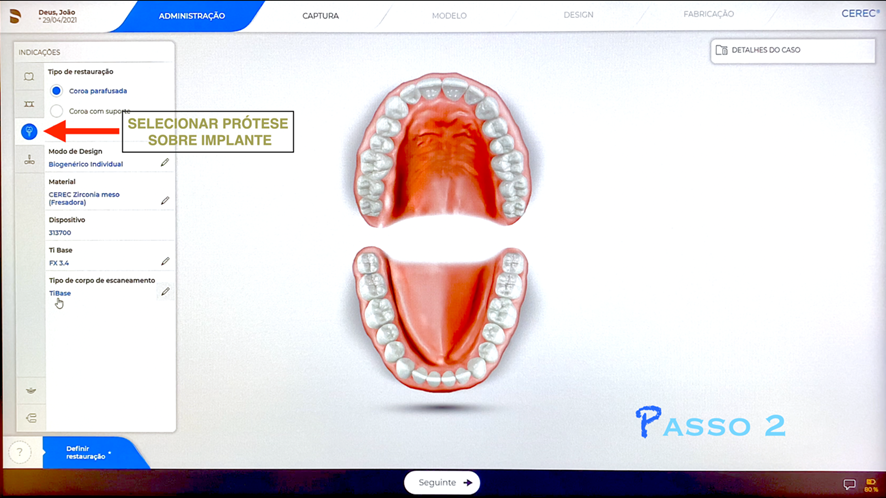Open the chat message icon in bottom bar
Image resolution: width=886 pixels, height=498 pixels.
click(x=849, y=484)
